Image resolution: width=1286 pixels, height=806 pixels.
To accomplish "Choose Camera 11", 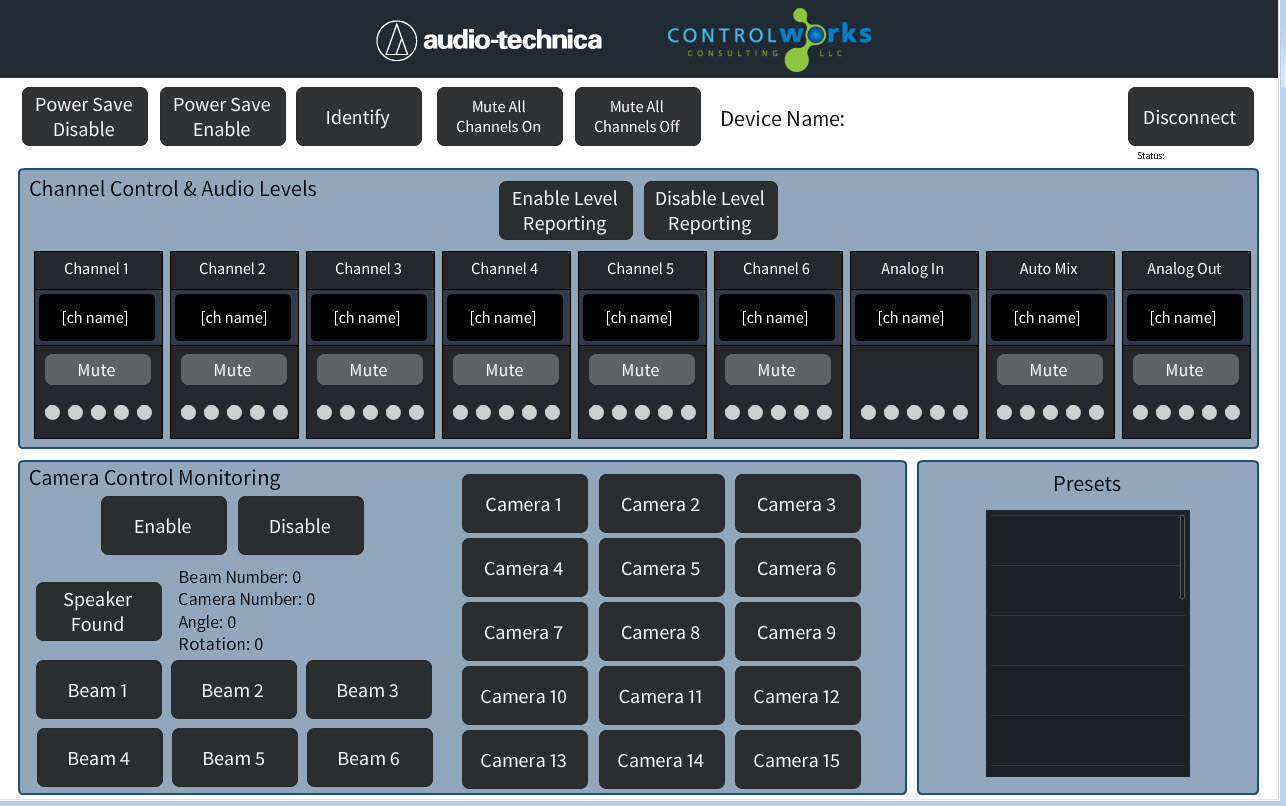I will [661, 696].
